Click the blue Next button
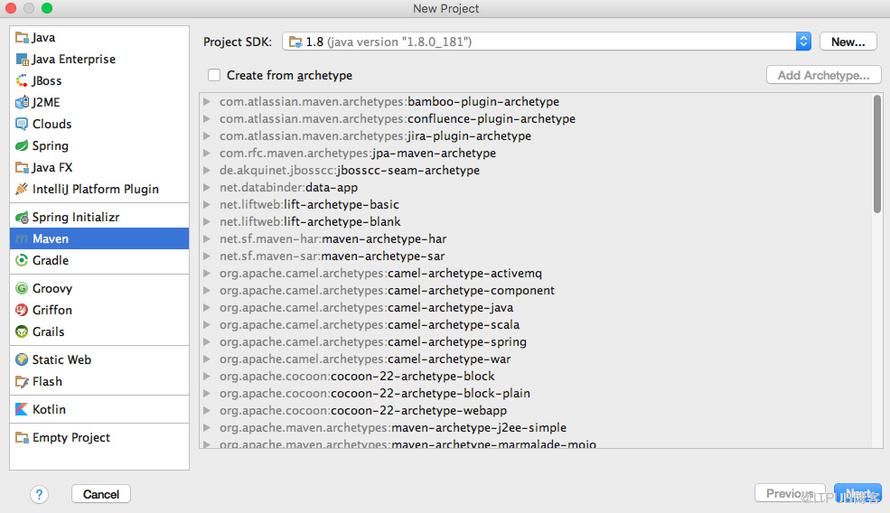The image size is (890, 513). coord(858,493)
